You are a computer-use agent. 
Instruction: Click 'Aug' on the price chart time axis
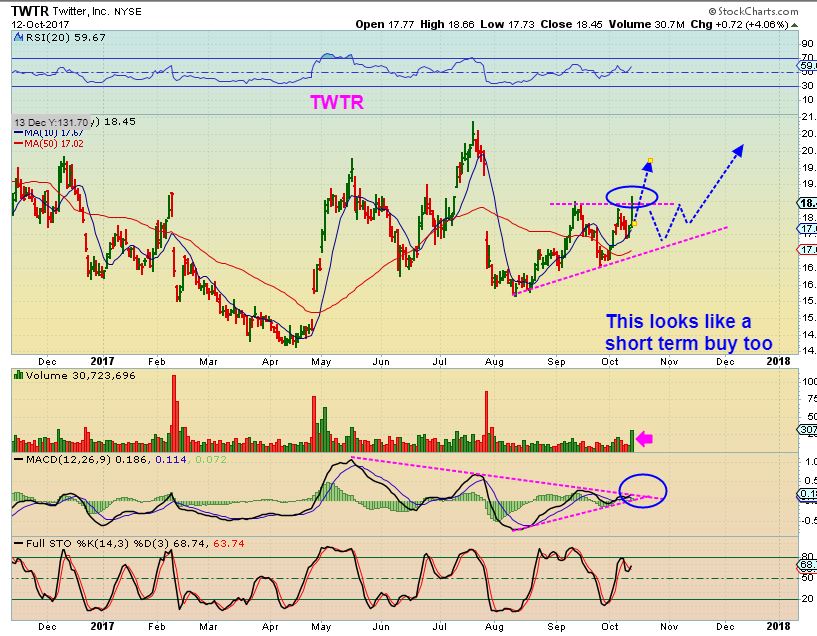click(x=494, y=361)
